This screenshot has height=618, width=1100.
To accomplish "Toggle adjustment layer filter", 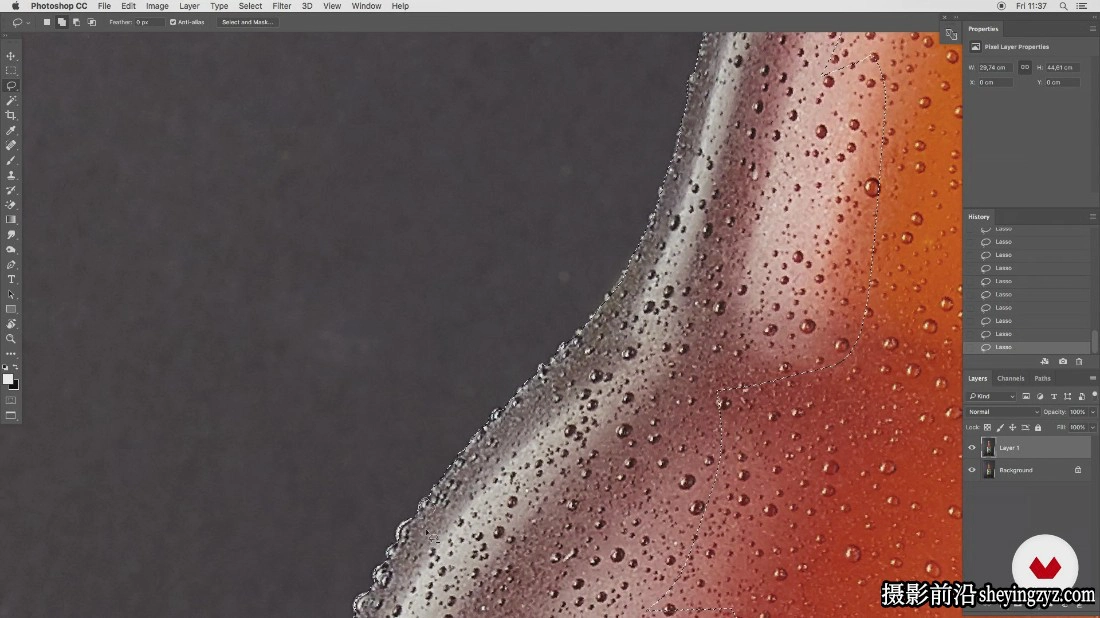I will click(1040, 396).
